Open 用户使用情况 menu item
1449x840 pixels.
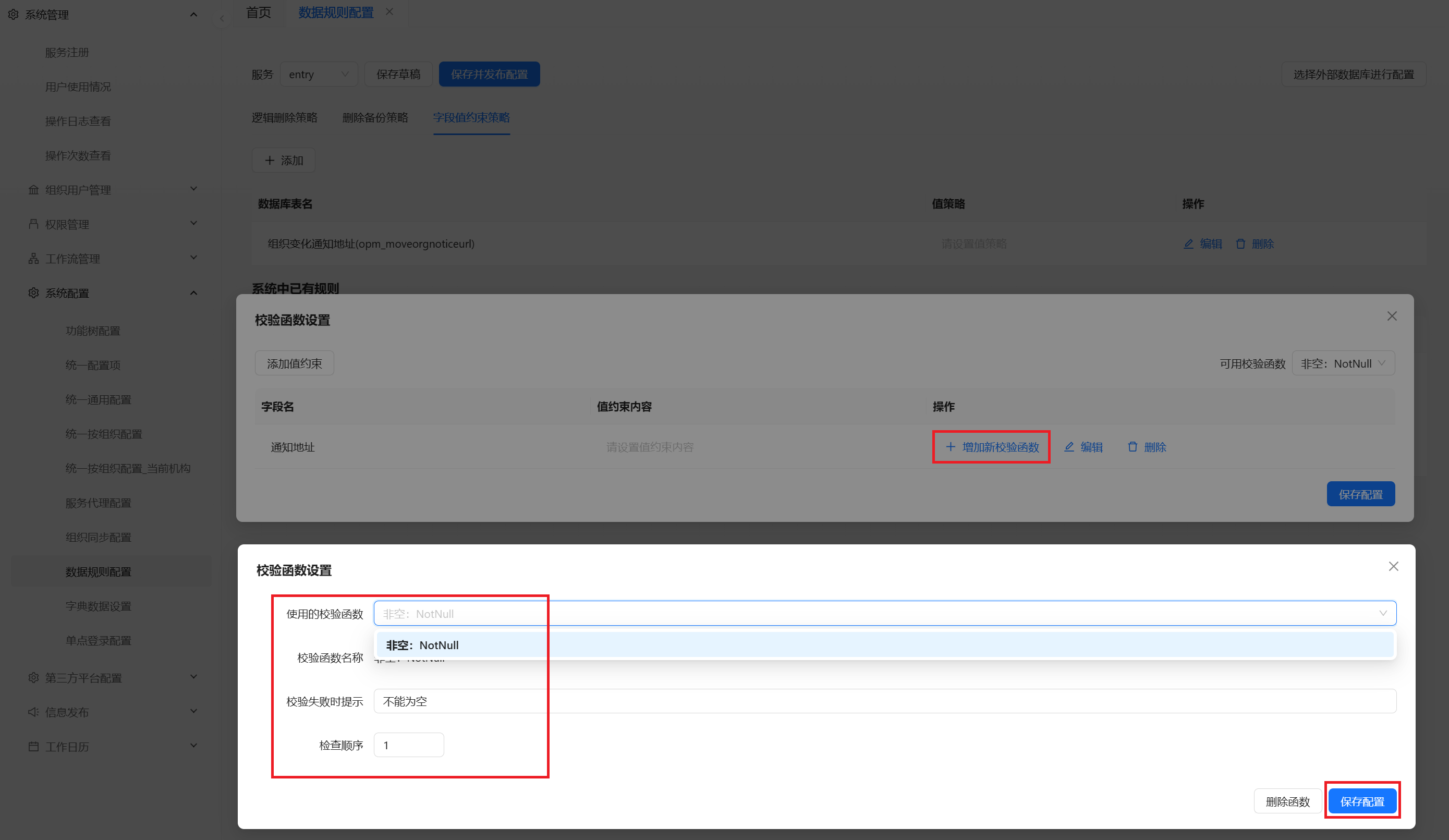click(78, 87)
